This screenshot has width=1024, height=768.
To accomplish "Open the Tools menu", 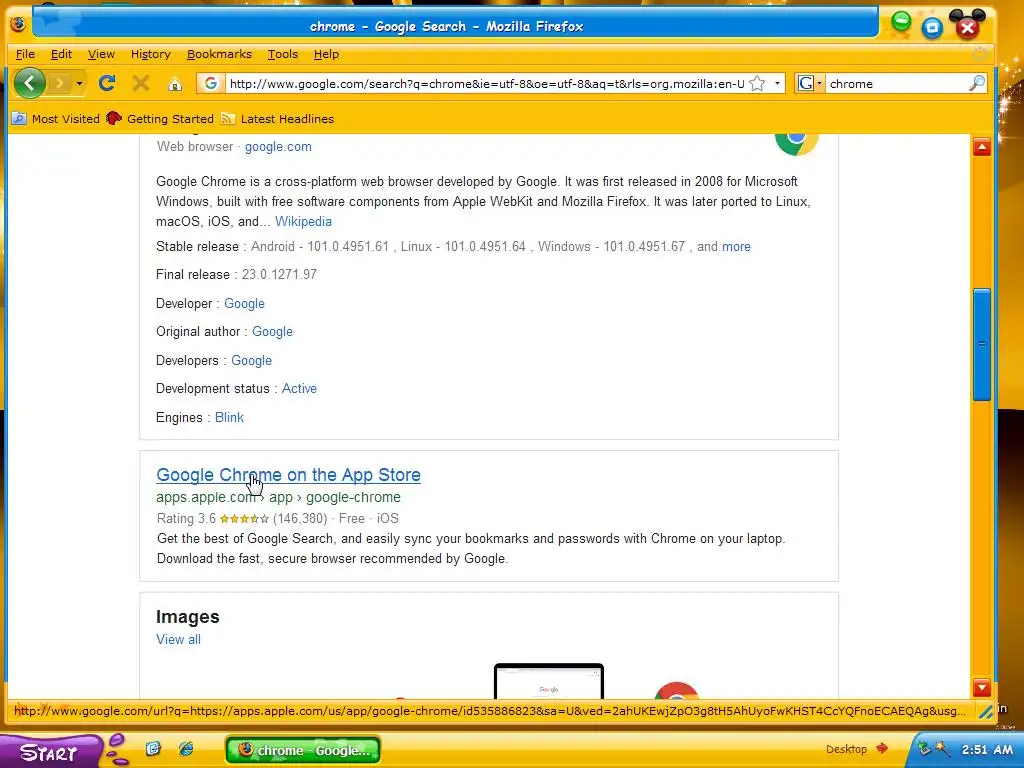I will pyautogui.click(x=283, y=54).
